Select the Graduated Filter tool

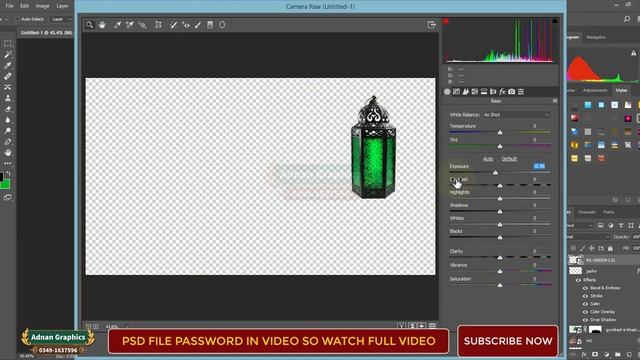210,25
